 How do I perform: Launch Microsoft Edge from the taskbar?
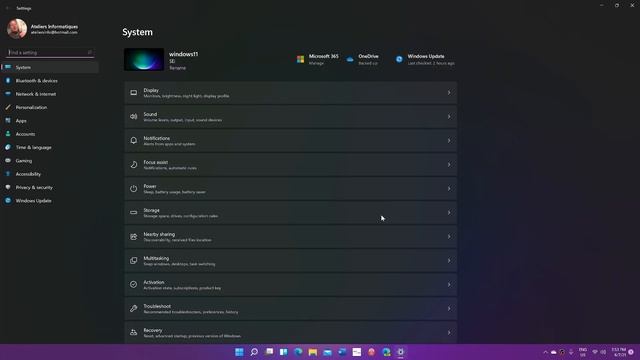pyautogui.click(x=298, y=352)
